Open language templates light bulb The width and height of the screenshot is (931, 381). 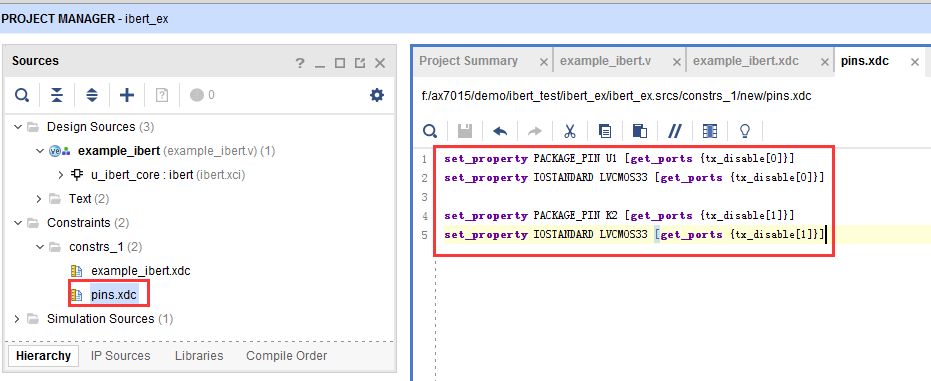(745, 131)
